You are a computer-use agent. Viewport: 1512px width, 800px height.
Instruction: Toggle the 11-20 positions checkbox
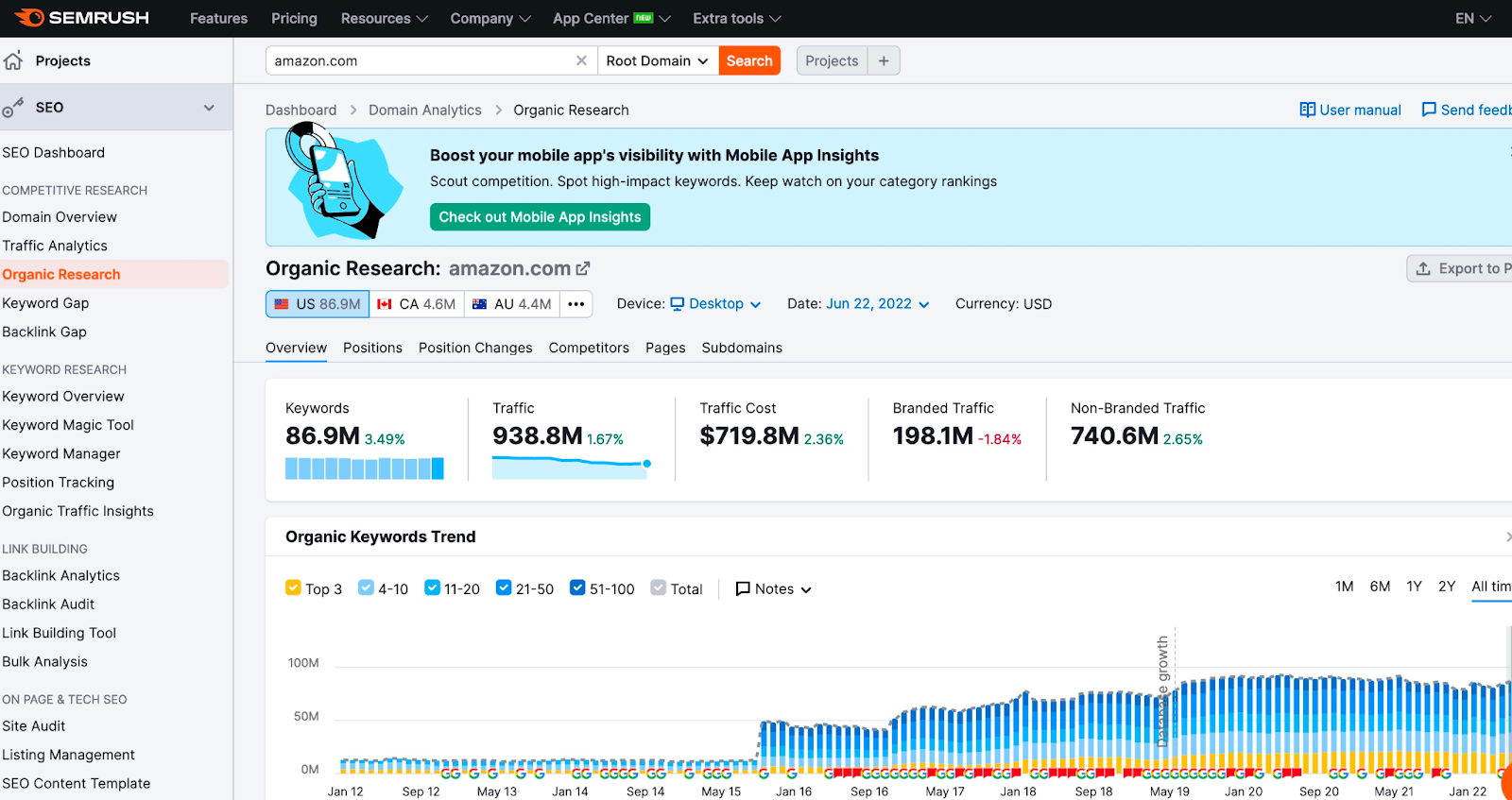432,587
